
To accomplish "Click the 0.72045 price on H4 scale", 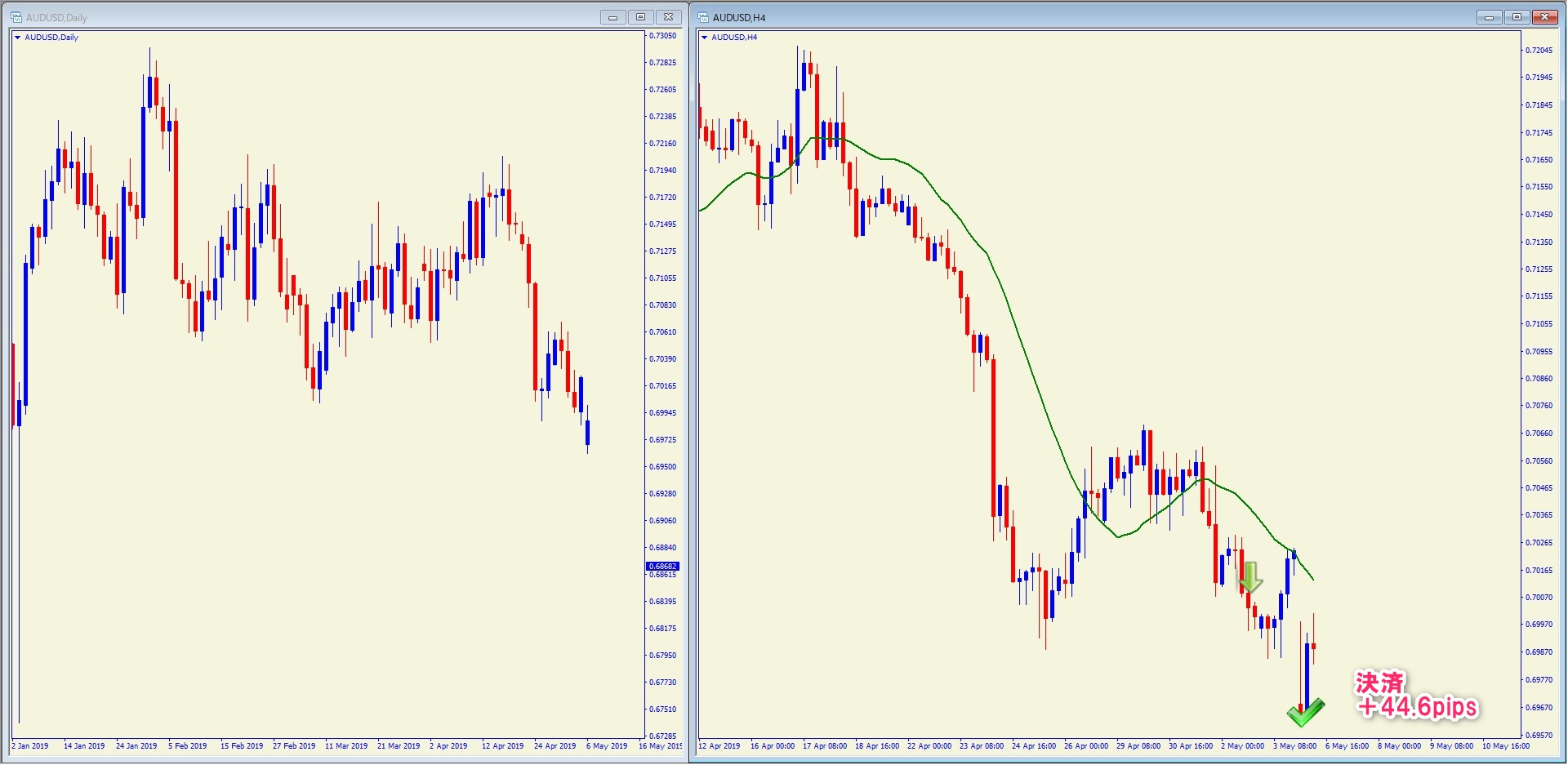I will point(1539,51).
